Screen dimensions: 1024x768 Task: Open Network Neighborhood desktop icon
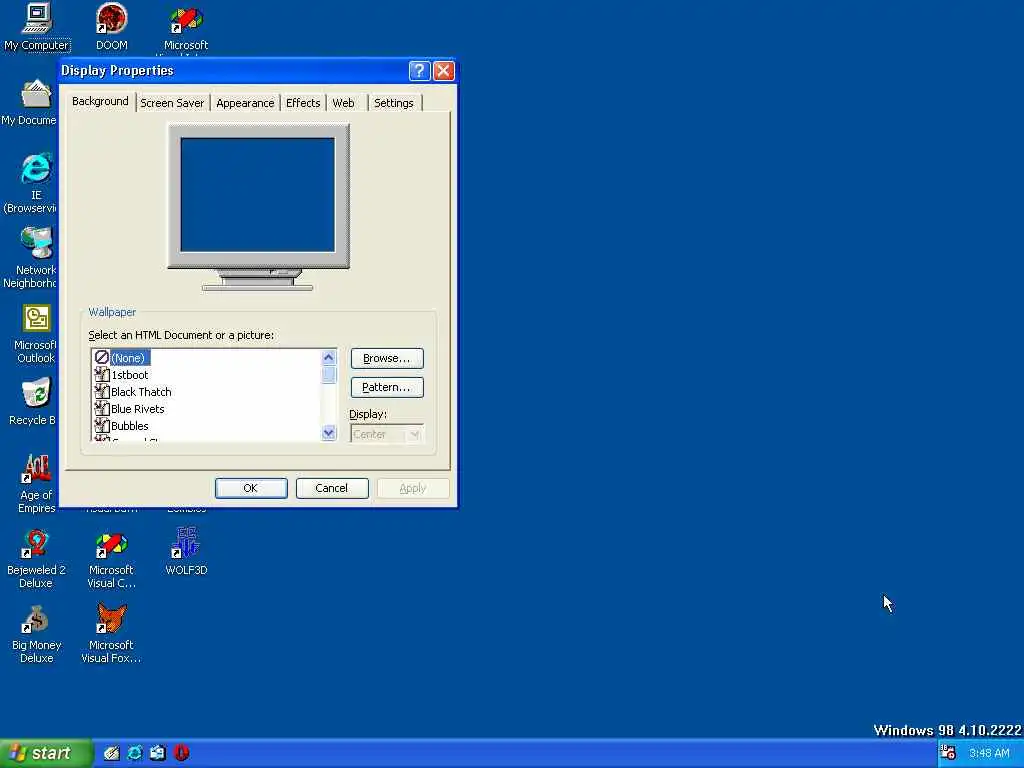31,258
